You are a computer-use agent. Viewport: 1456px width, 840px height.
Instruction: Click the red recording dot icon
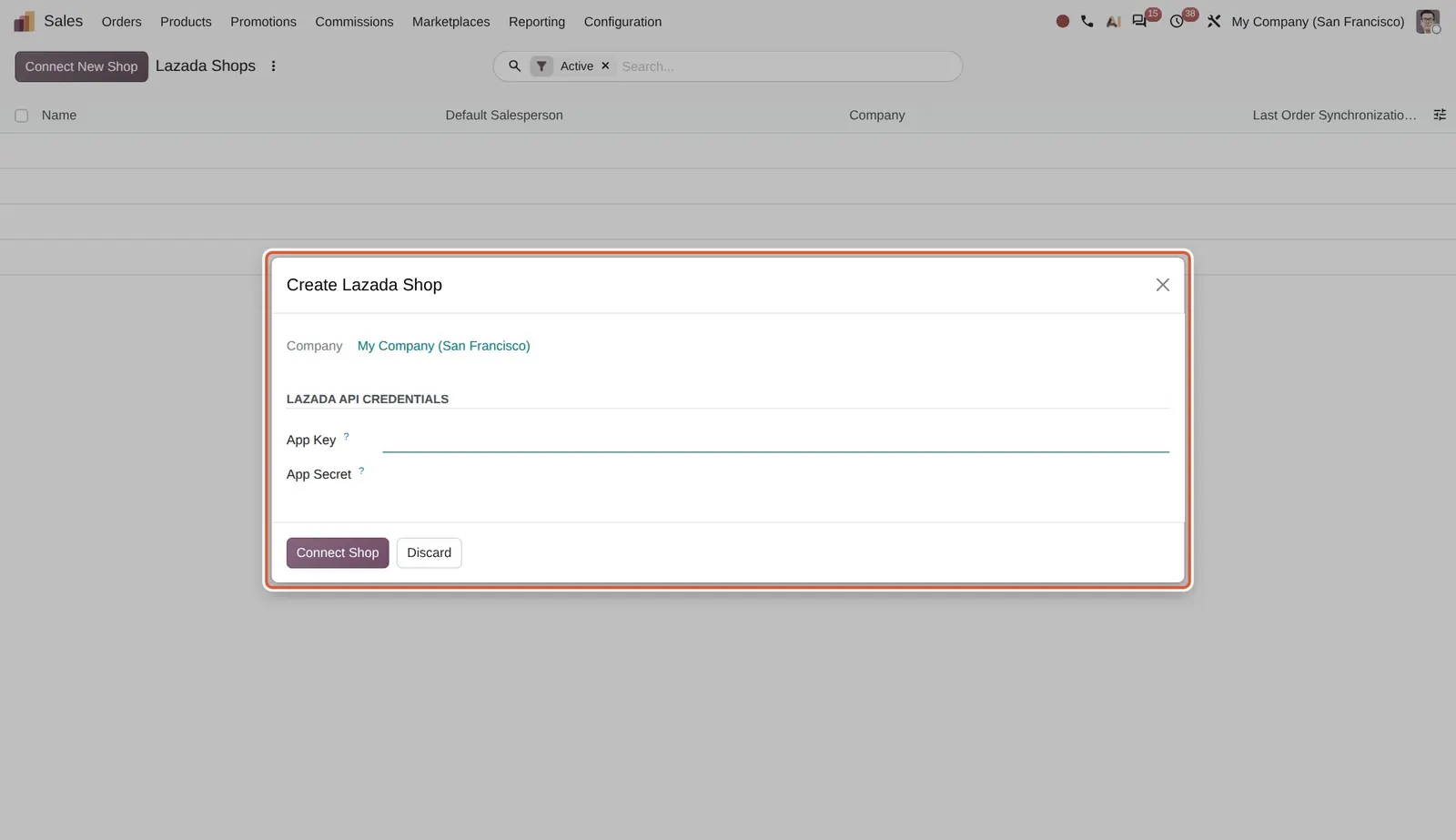[x=1062, y=21]
